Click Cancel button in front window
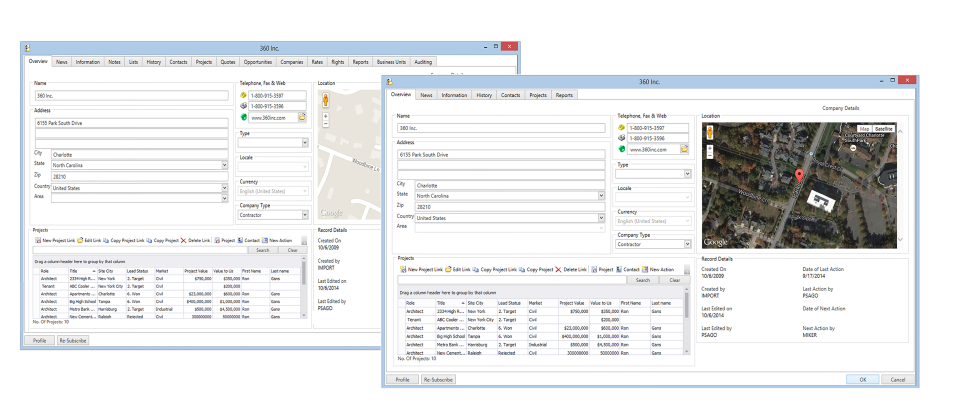Image resolution: width=960 pixels, height=412 pixels. coord(898,380)
